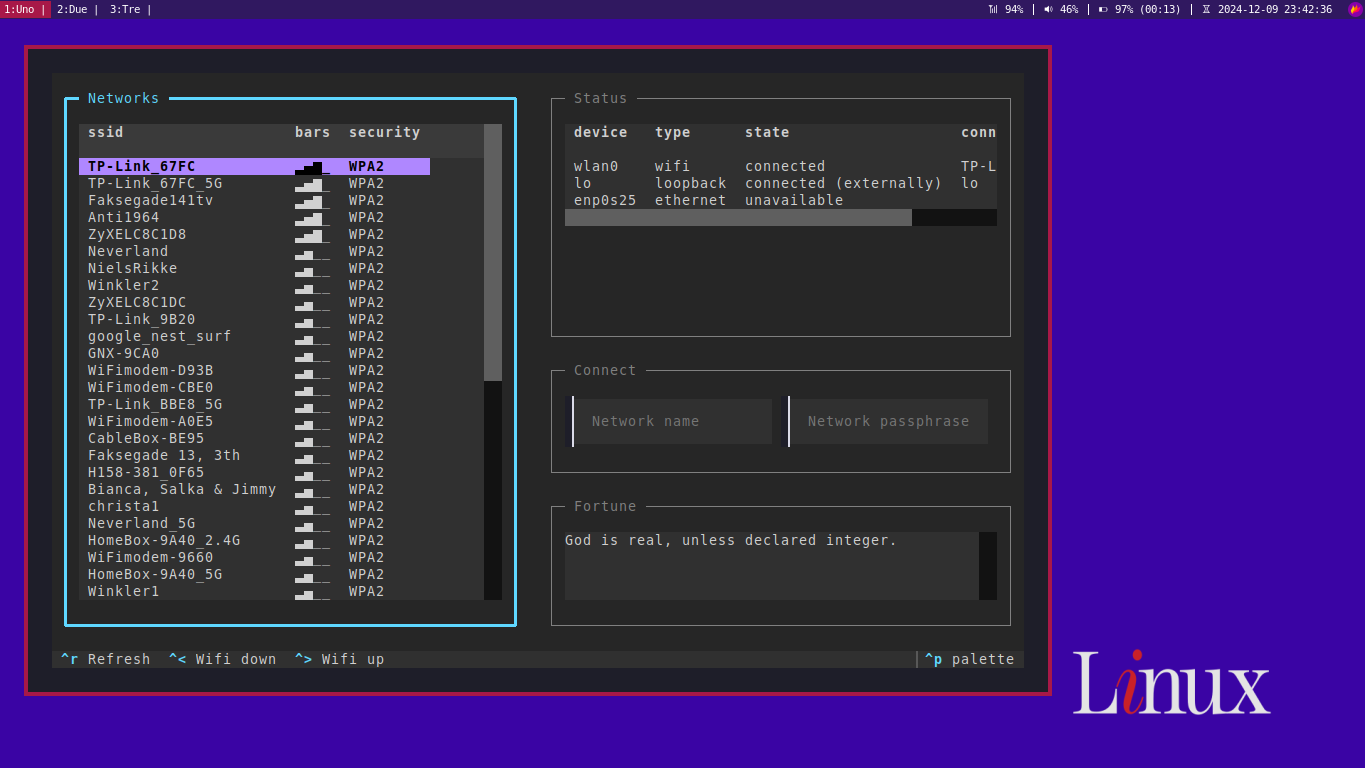
Task: Select the Neverland_5G network
Action: click(x=254, y=523)
